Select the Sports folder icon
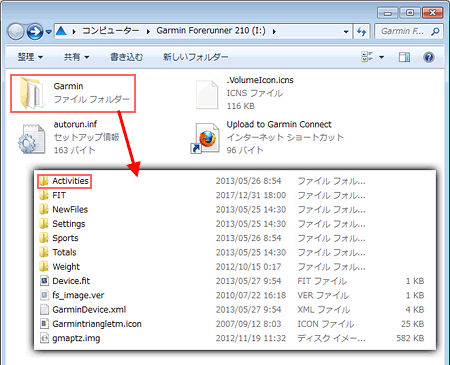450x365 pixels. 44,238
